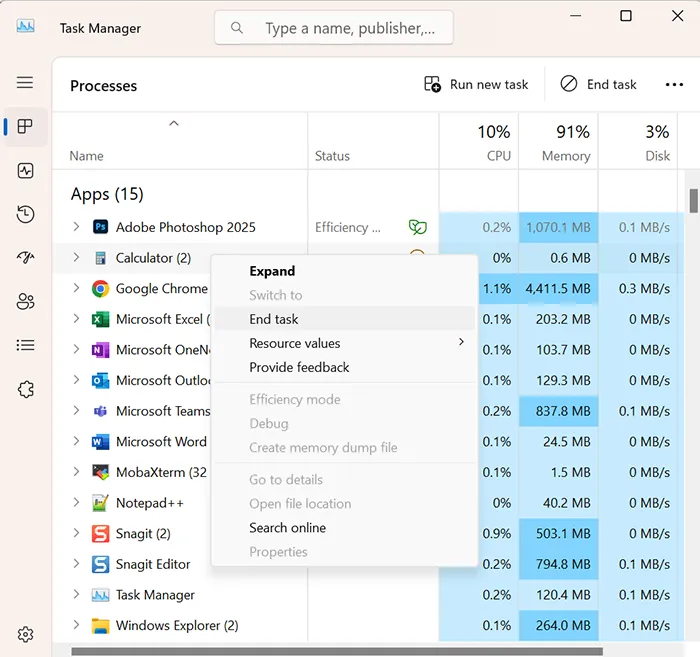Open the Services page icon
The width and height of the screenshot is (700, 657).
26,389
